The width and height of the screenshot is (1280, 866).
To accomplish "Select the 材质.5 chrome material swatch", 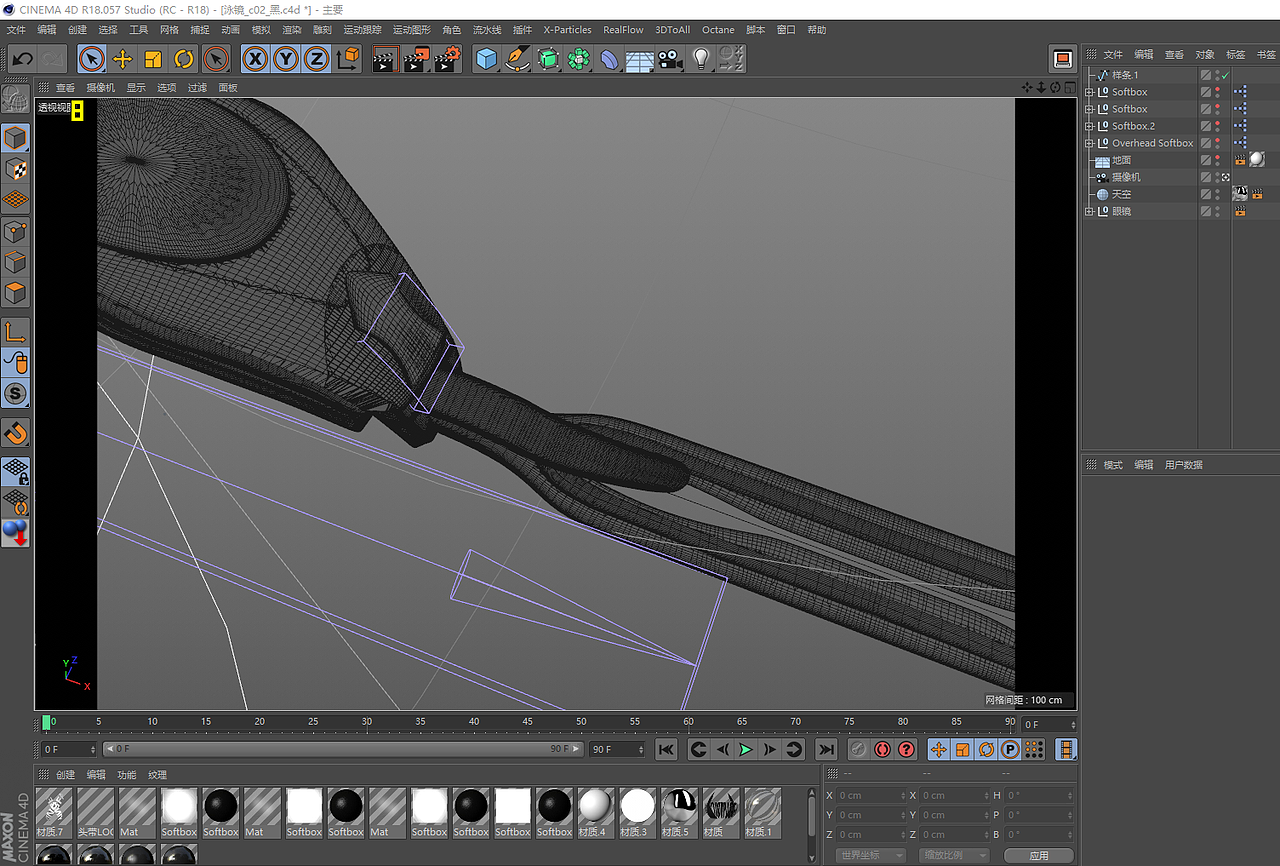I will (x=679, y=812).
